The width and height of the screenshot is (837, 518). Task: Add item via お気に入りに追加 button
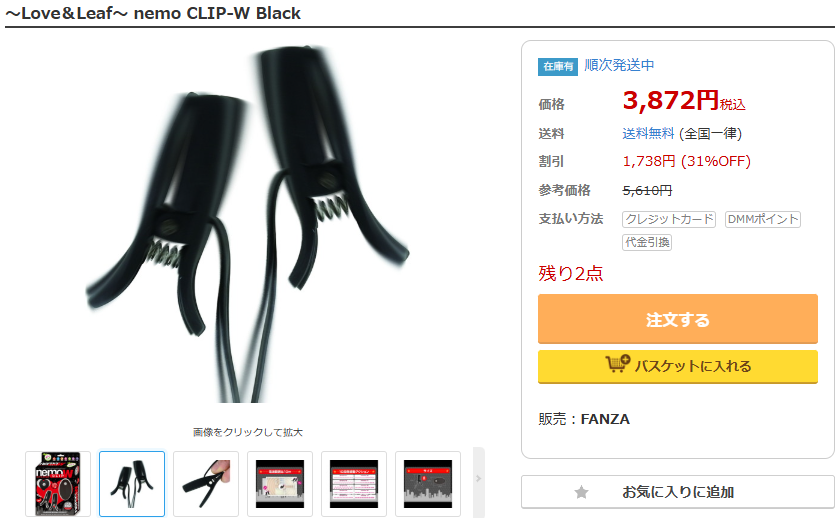point(678,492)
